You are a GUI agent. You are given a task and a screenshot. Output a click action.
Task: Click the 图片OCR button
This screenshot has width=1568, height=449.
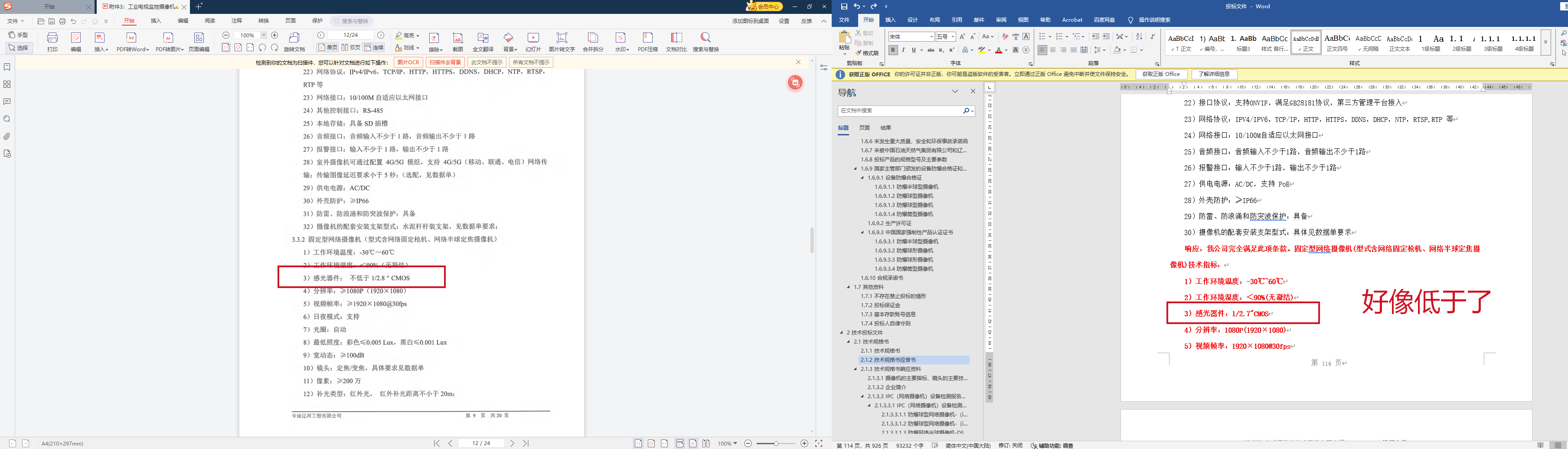click(x=408, y=62)
